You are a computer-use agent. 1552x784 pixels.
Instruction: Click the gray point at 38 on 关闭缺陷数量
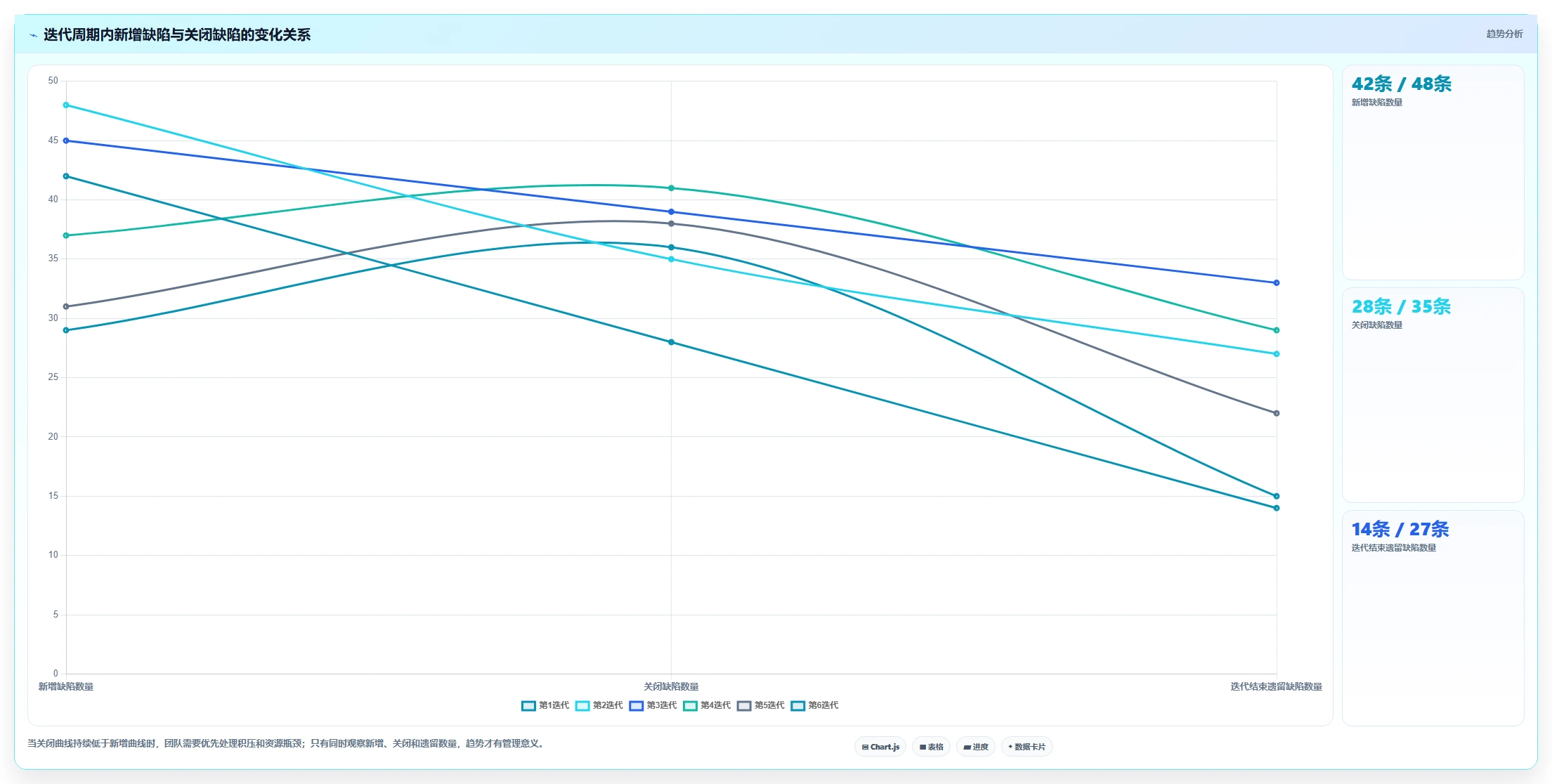coord(671,223)
